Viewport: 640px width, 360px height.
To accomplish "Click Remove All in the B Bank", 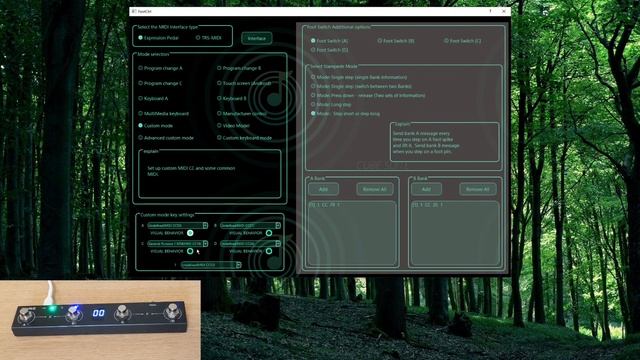I will pos(478,189).
